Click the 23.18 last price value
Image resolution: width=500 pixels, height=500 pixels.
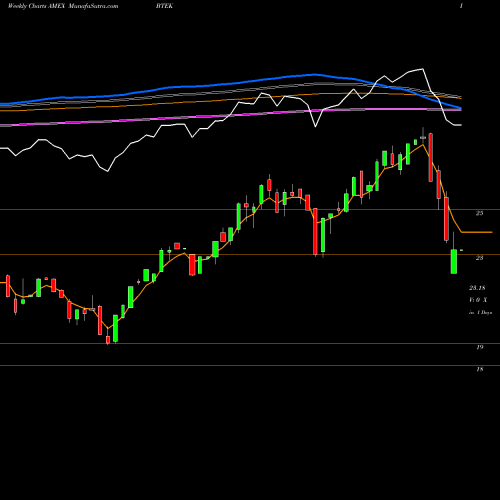tap(477, 287)
